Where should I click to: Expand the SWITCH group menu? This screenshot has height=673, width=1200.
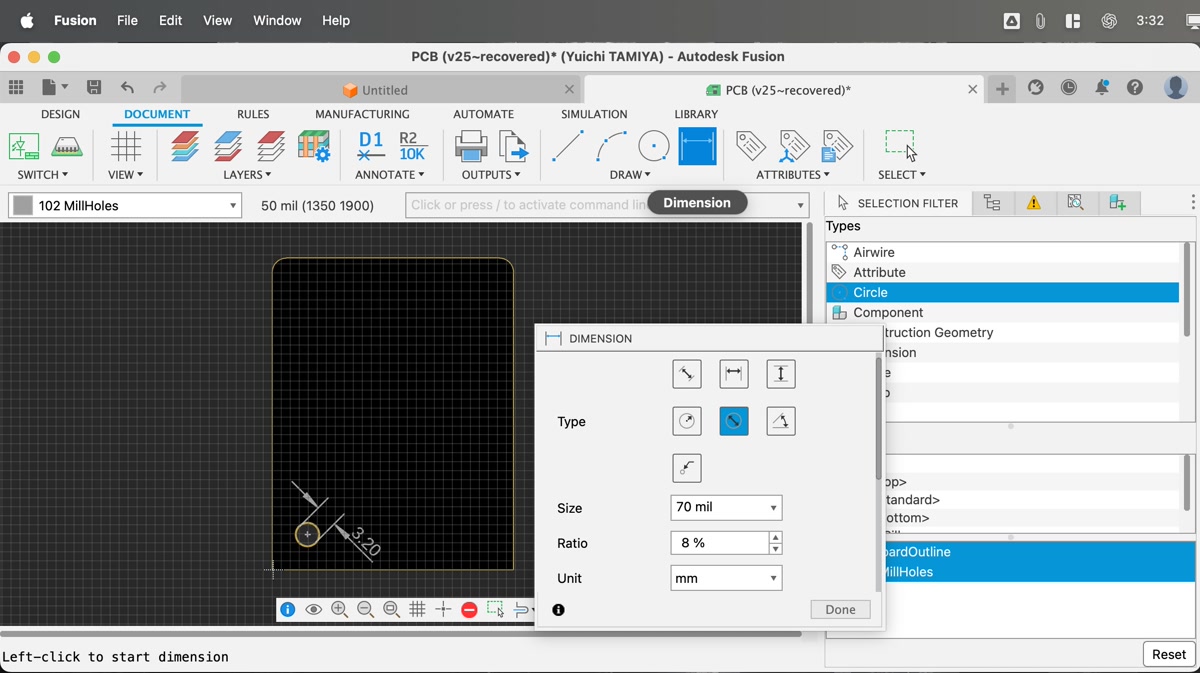(x=43, y=175)
